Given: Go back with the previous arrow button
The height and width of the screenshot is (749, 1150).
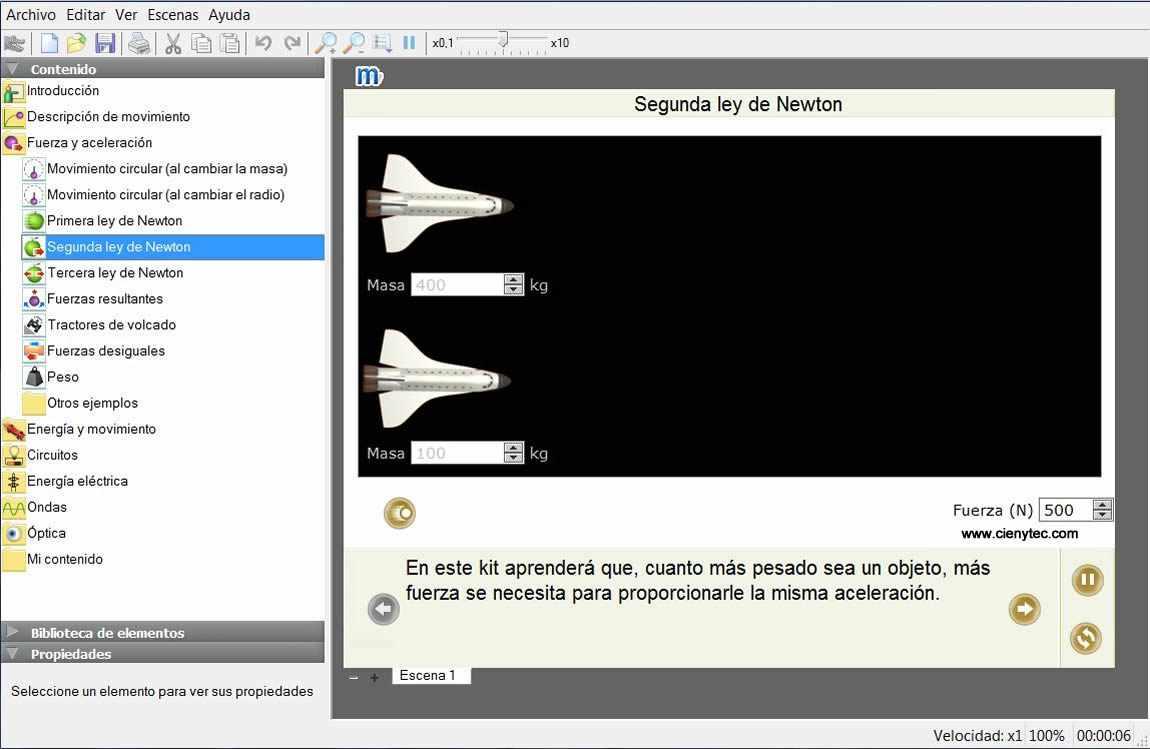Looking at the screenshot, I should [x=383, y=609].
